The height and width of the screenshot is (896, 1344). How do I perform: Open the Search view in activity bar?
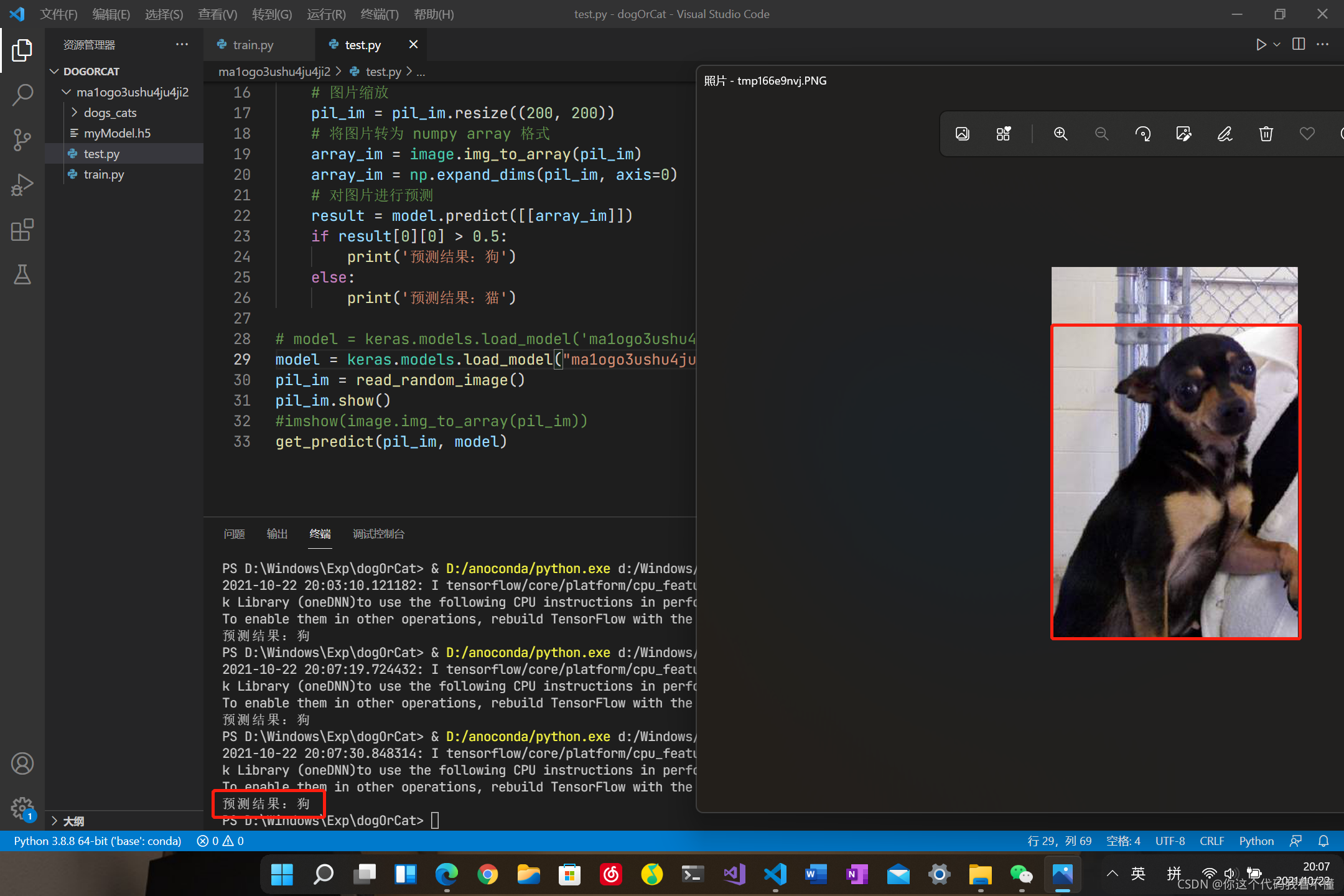click(22, 95)
